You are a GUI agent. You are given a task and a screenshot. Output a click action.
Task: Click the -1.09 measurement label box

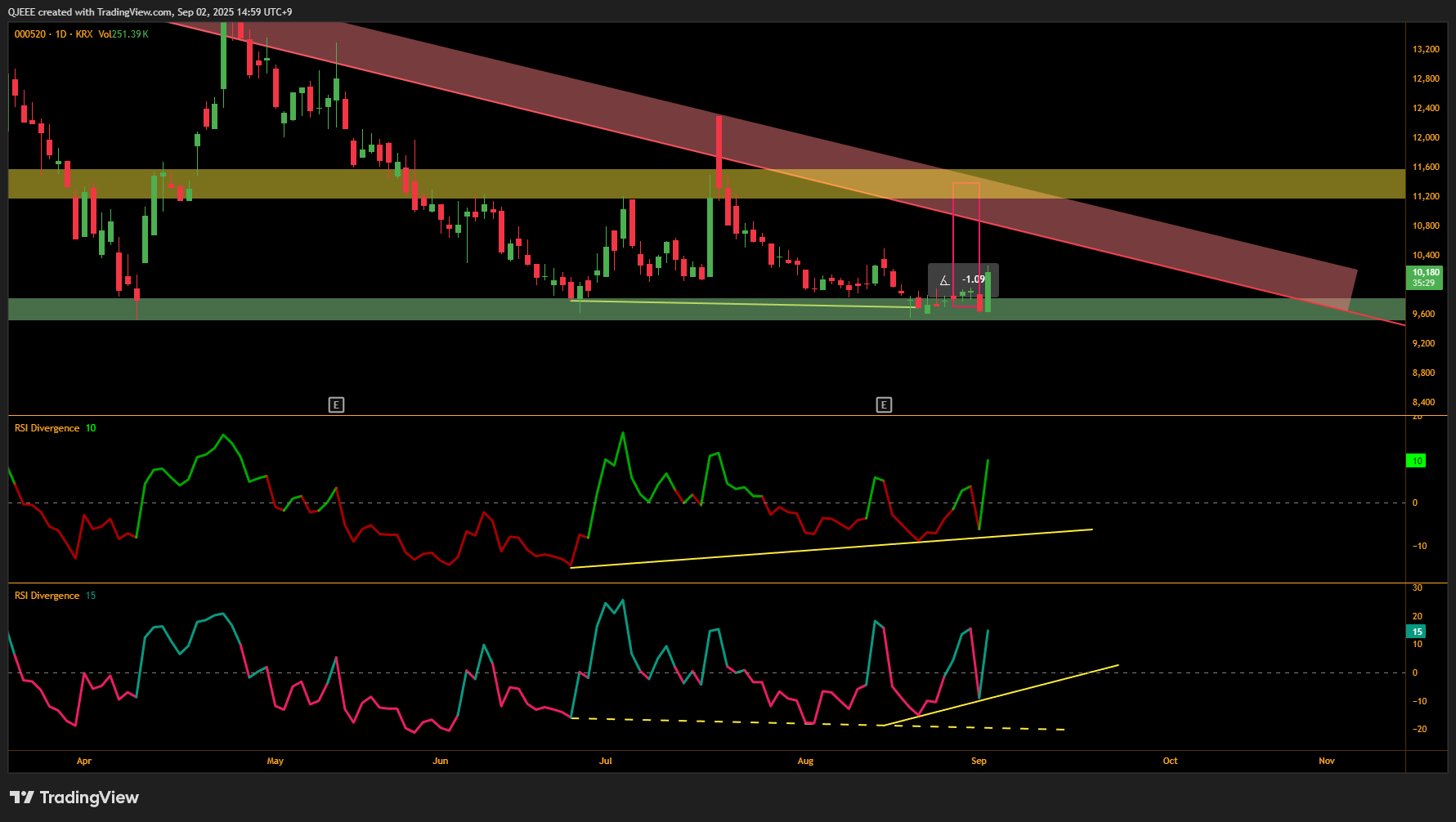pyautogui.click(x=963, y=280)
